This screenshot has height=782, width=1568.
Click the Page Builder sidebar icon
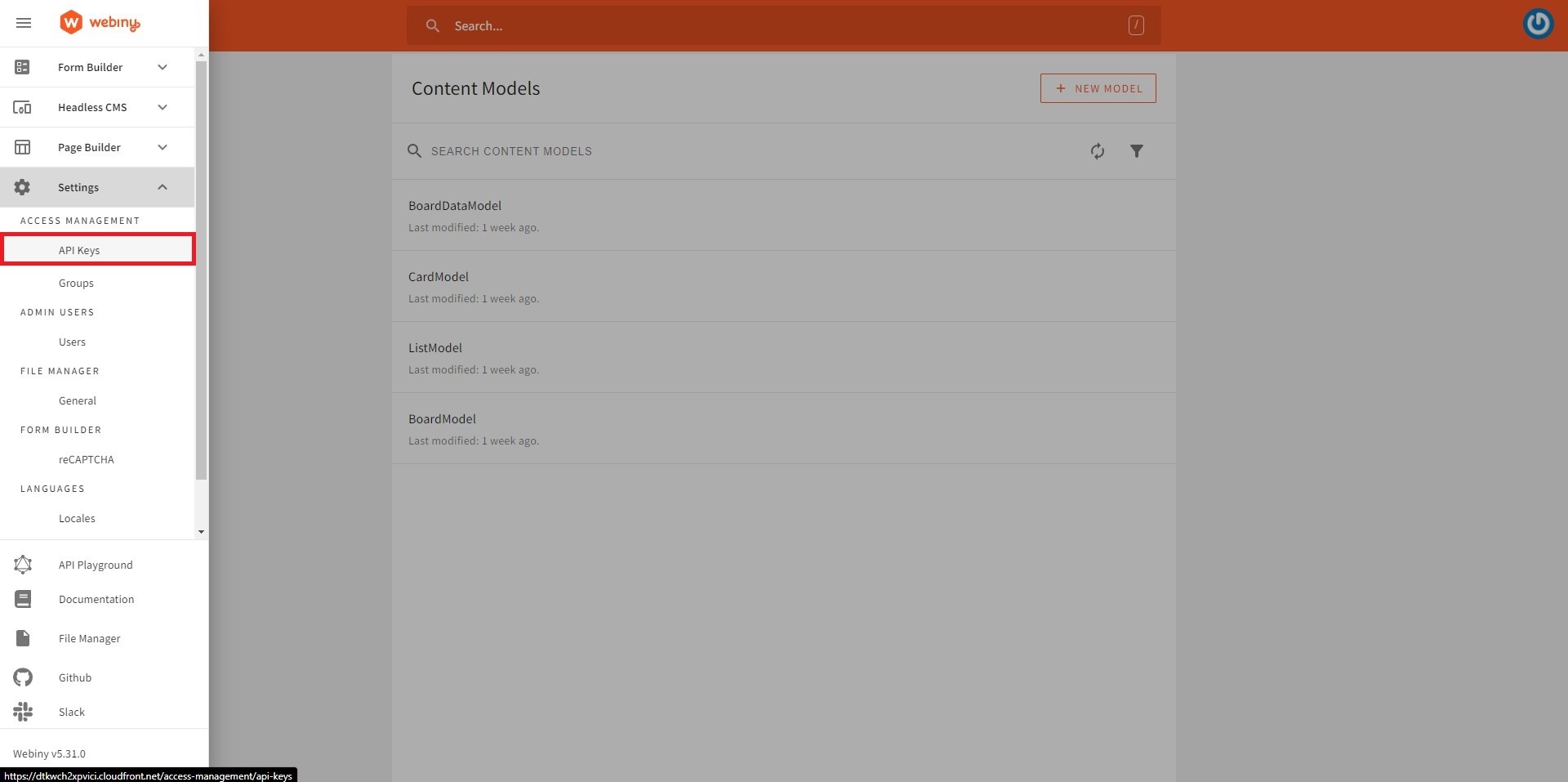pos(22,147)
